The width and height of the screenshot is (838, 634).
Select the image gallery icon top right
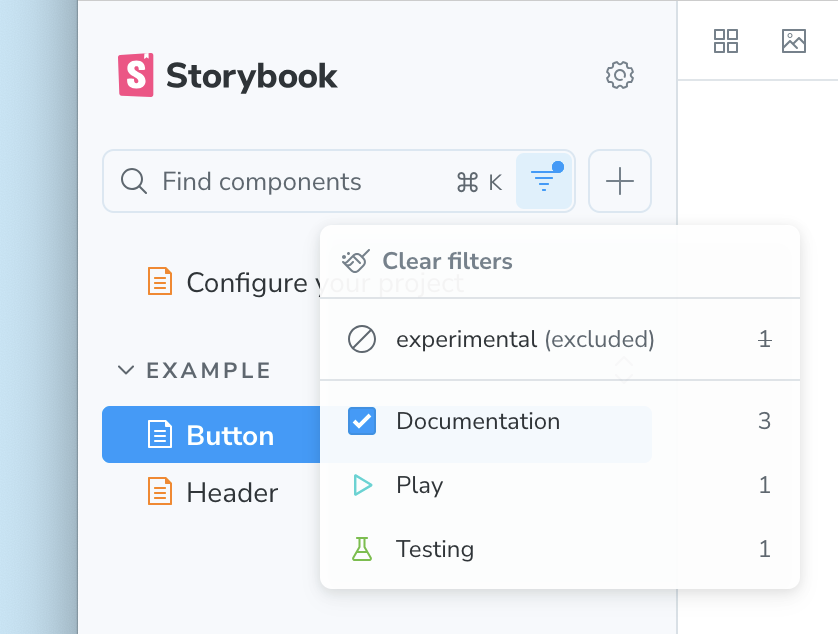click(793, 41)
